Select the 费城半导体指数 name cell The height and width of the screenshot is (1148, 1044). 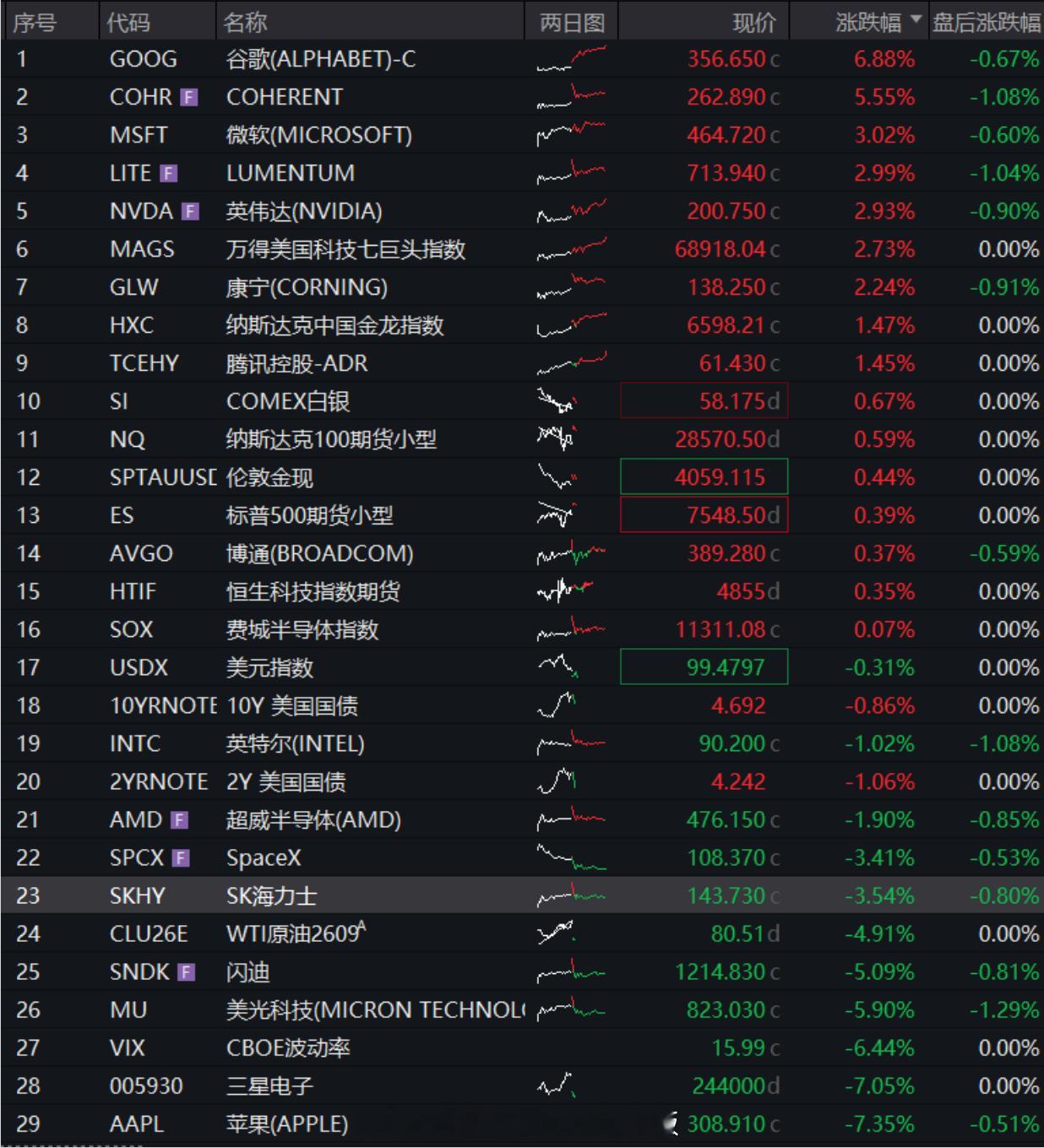click(302, 629)
